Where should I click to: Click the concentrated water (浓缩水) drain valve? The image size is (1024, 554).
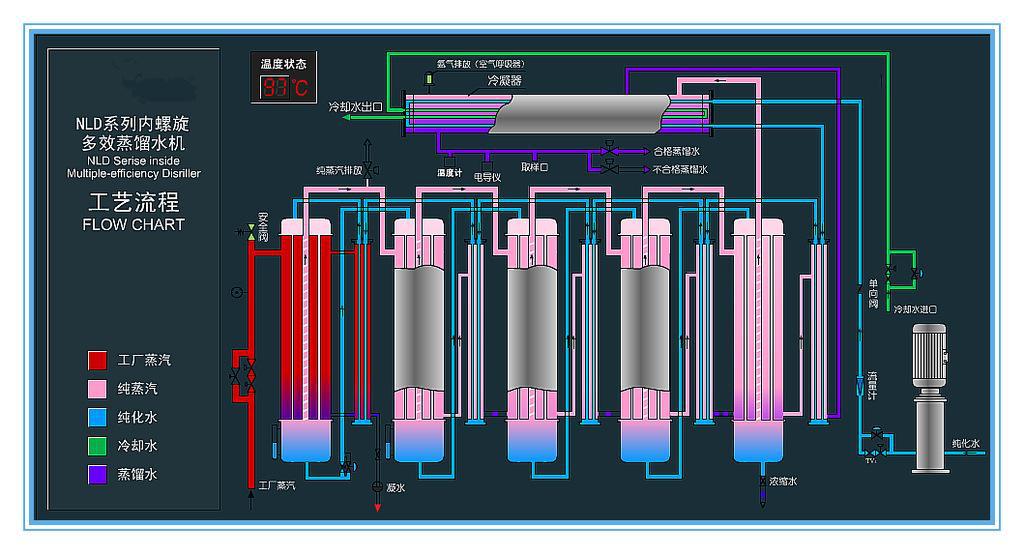(761, 482)
